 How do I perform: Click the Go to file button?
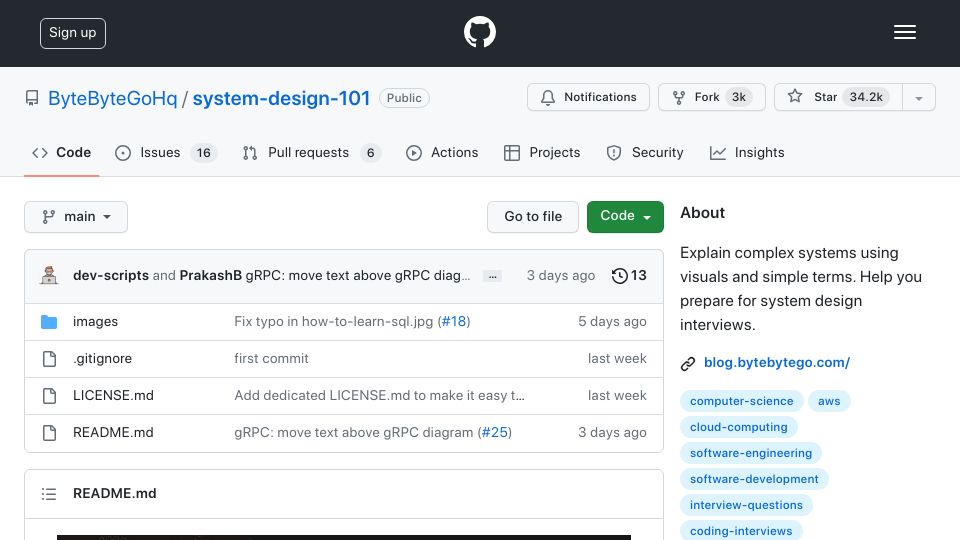[x=533, y=217]
